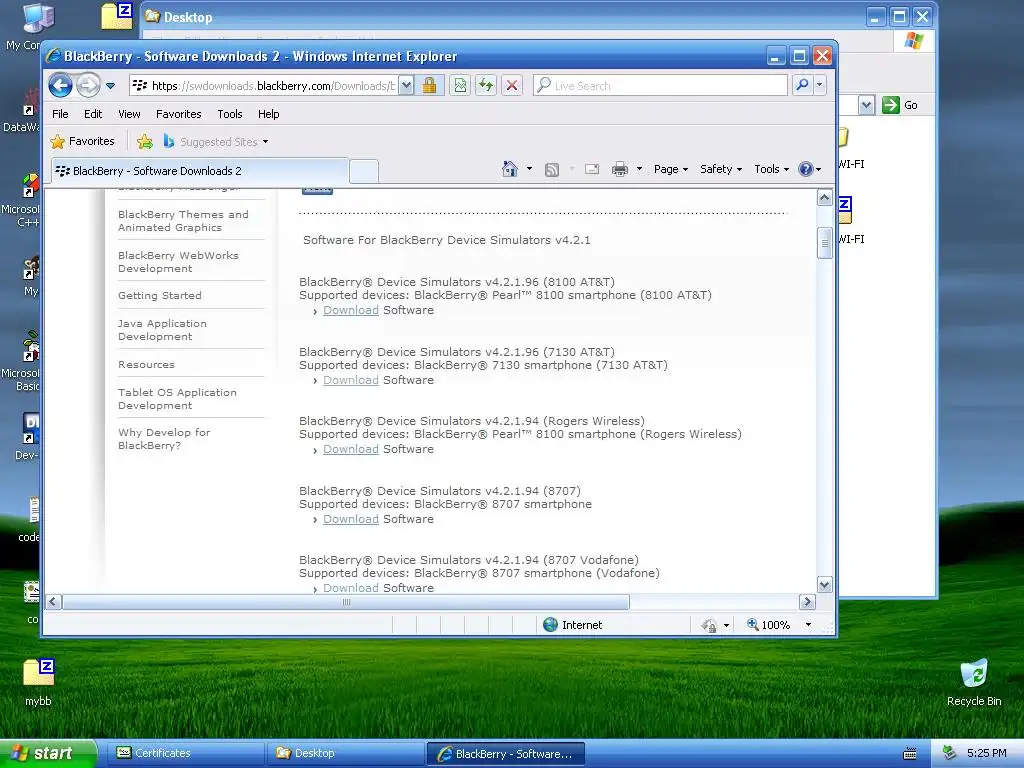
Task: Download simulator v4.2.1.96 (8100 AT&T)
Action: 351,310
